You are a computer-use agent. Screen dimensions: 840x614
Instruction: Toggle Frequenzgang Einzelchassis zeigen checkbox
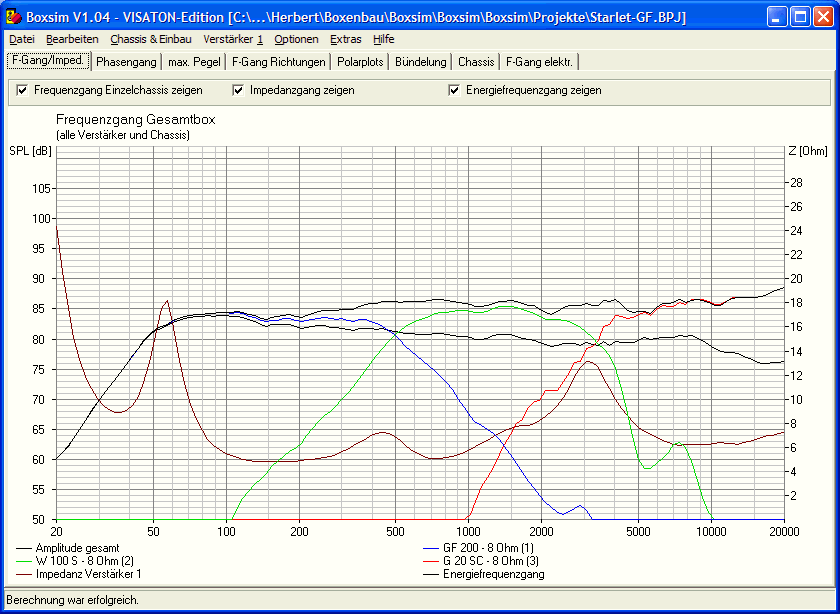pyautogui.click(x=22, y=90)
